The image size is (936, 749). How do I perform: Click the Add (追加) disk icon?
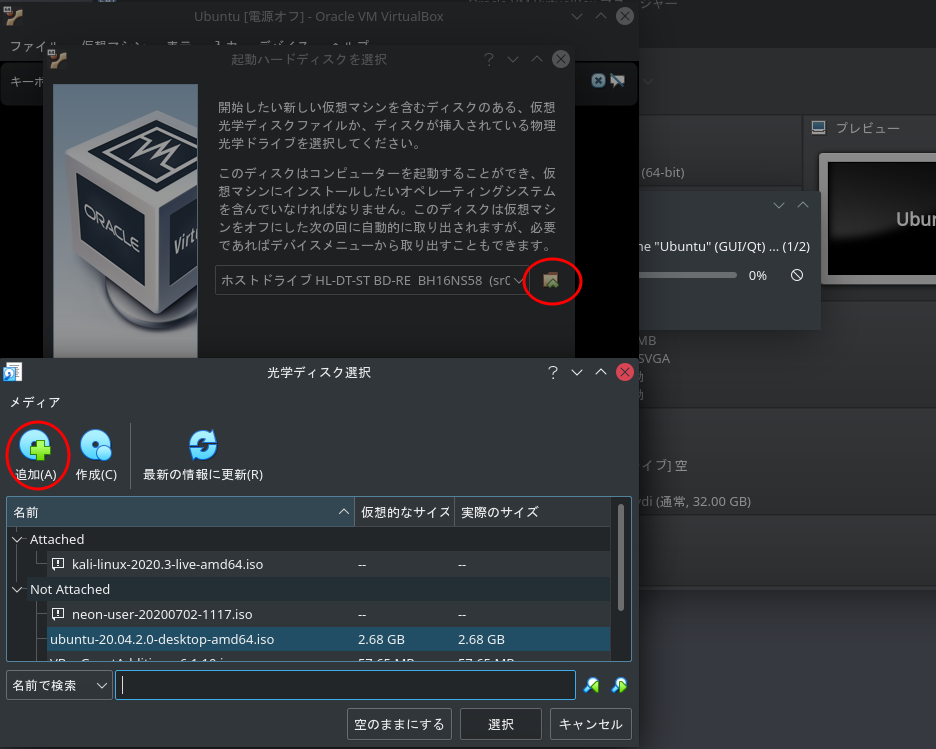36,446
